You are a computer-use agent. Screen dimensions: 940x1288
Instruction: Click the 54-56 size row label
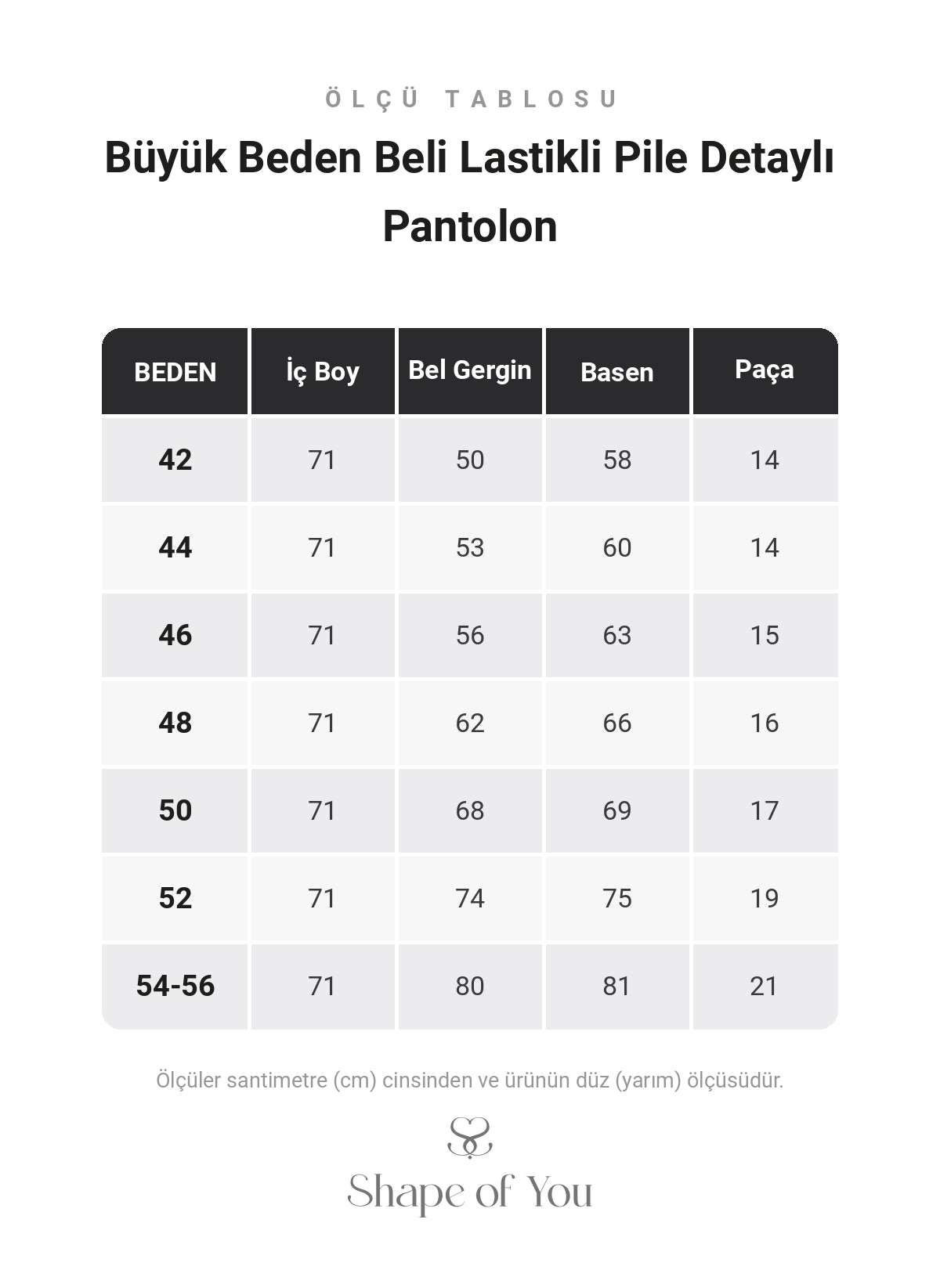pyautogui.click(x=175, y=986)
